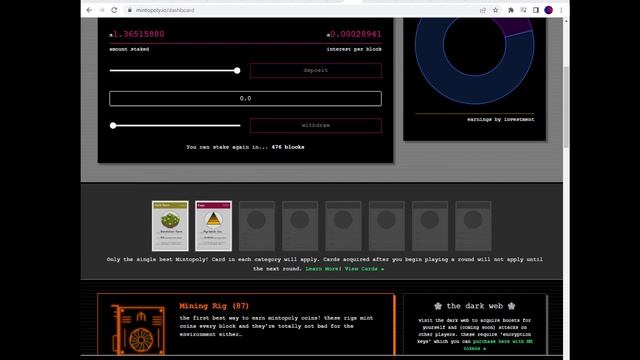Click the earnings by investment label
The height and width of the screenshot is (360, 640).
coord(500,119)
